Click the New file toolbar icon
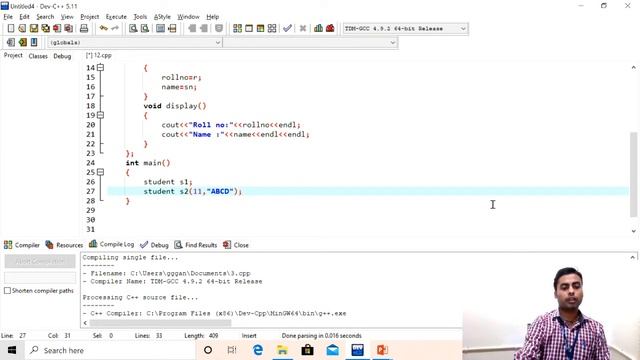This screenshot has width=640, height=360. coord(11,28)
